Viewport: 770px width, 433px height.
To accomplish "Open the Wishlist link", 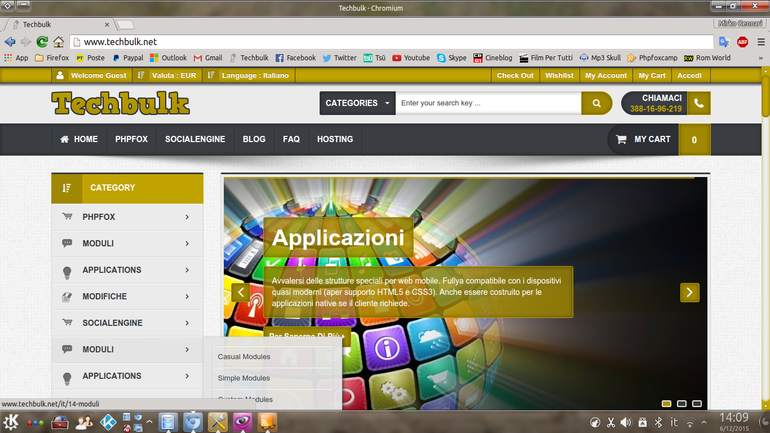I will (x=559, y=76).
